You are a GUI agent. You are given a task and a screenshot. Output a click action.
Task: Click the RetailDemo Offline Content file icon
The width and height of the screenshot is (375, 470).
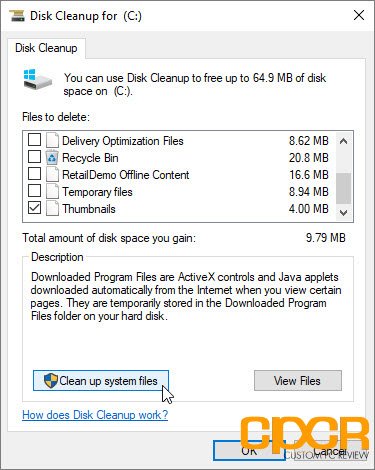click(x=52, y=174)
